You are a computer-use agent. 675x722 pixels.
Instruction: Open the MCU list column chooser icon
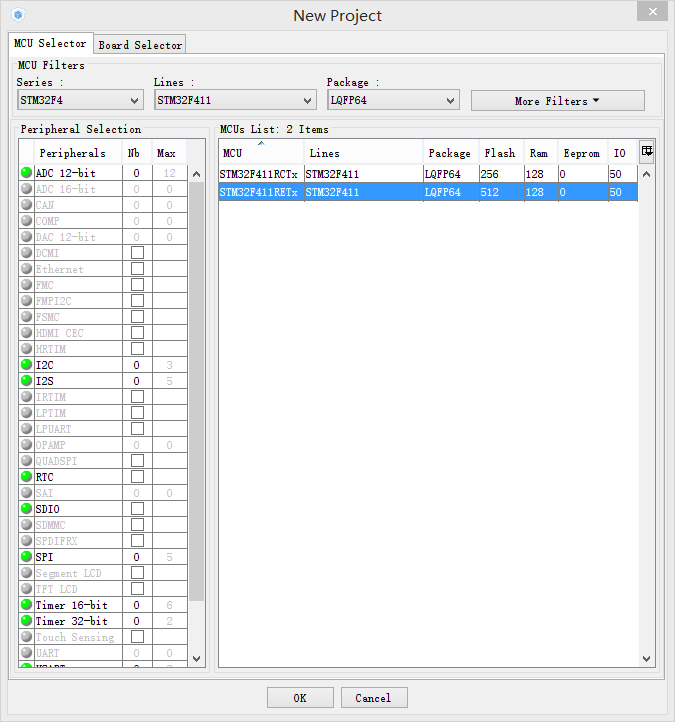[646, 151]
